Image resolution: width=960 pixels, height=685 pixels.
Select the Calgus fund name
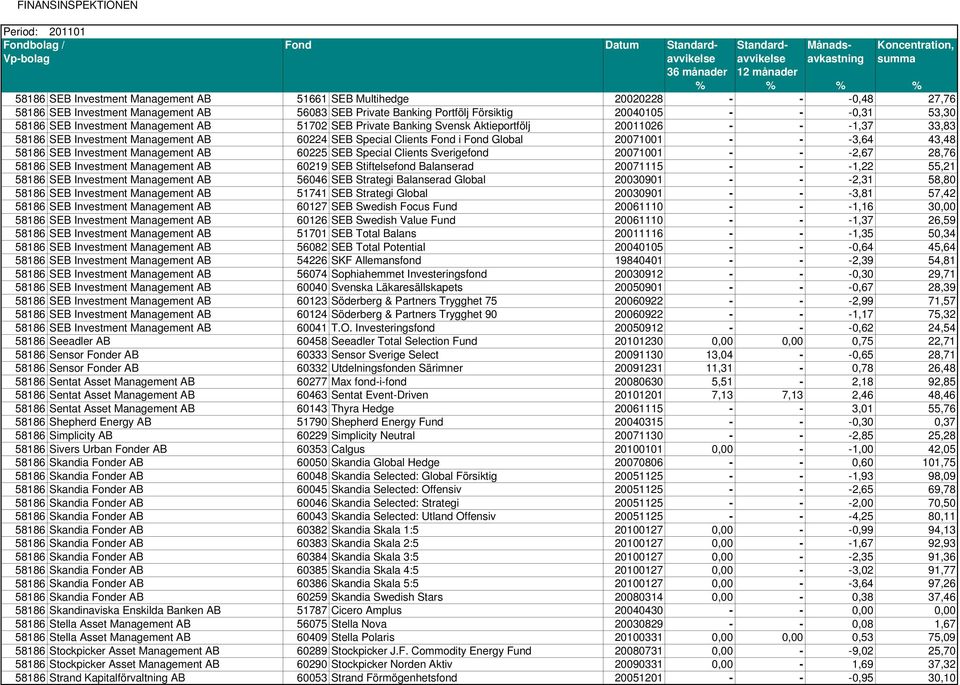pos(348,449)
